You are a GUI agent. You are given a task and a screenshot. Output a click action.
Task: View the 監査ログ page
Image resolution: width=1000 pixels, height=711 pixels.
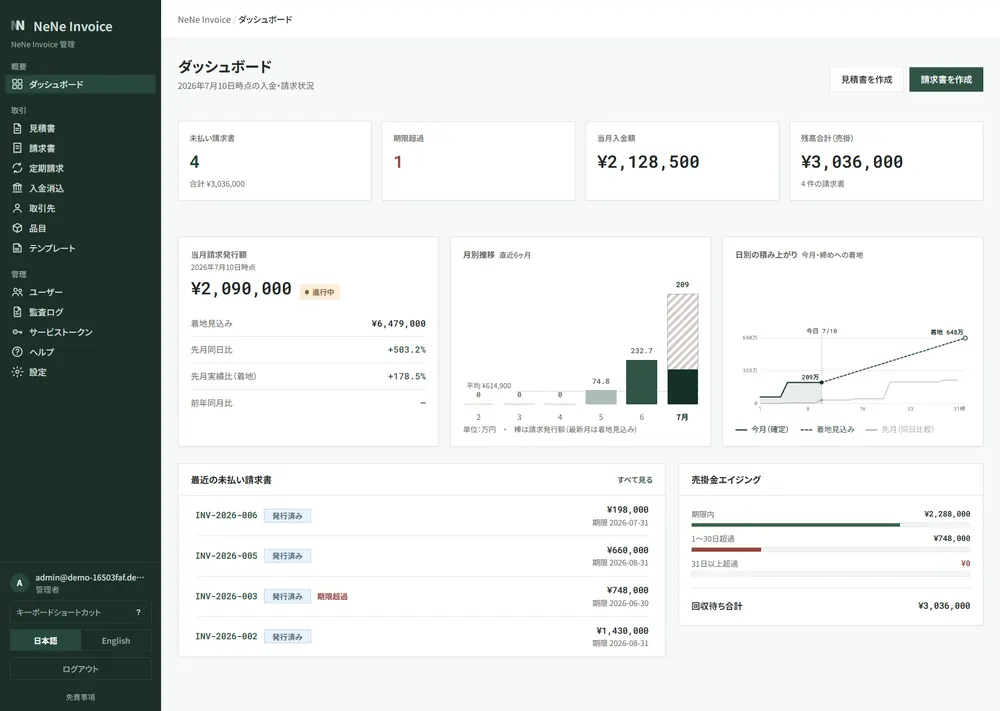[x=80, y=312]
